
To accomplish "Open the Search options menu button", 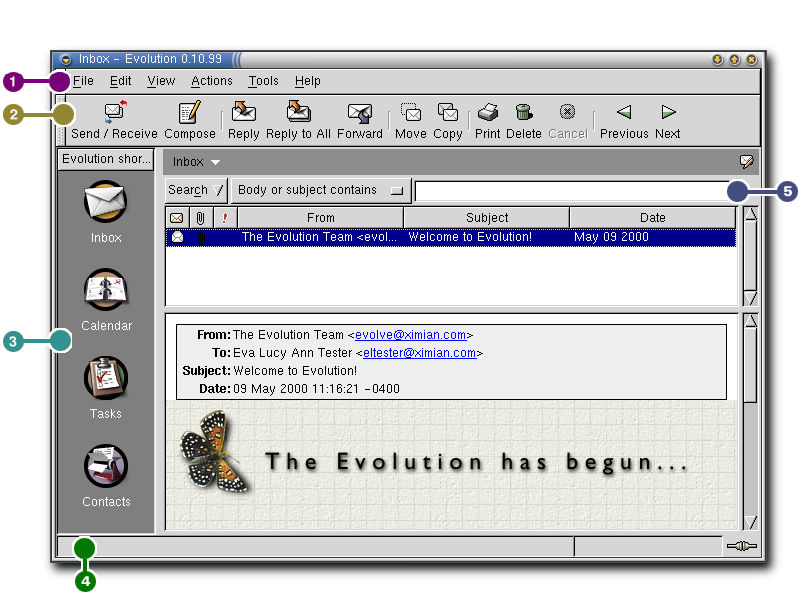I will click(x=196, y=190).
